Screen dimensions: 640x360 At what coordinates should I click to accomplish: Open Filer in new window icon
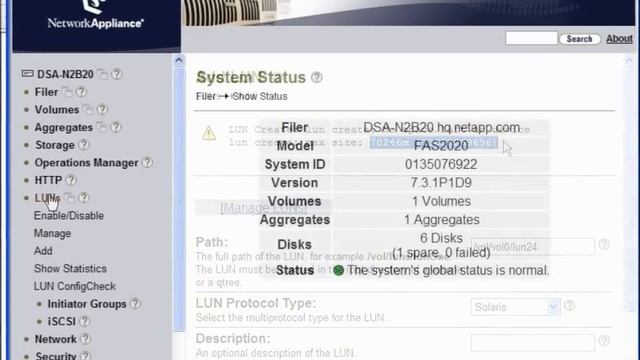point(67,92)
